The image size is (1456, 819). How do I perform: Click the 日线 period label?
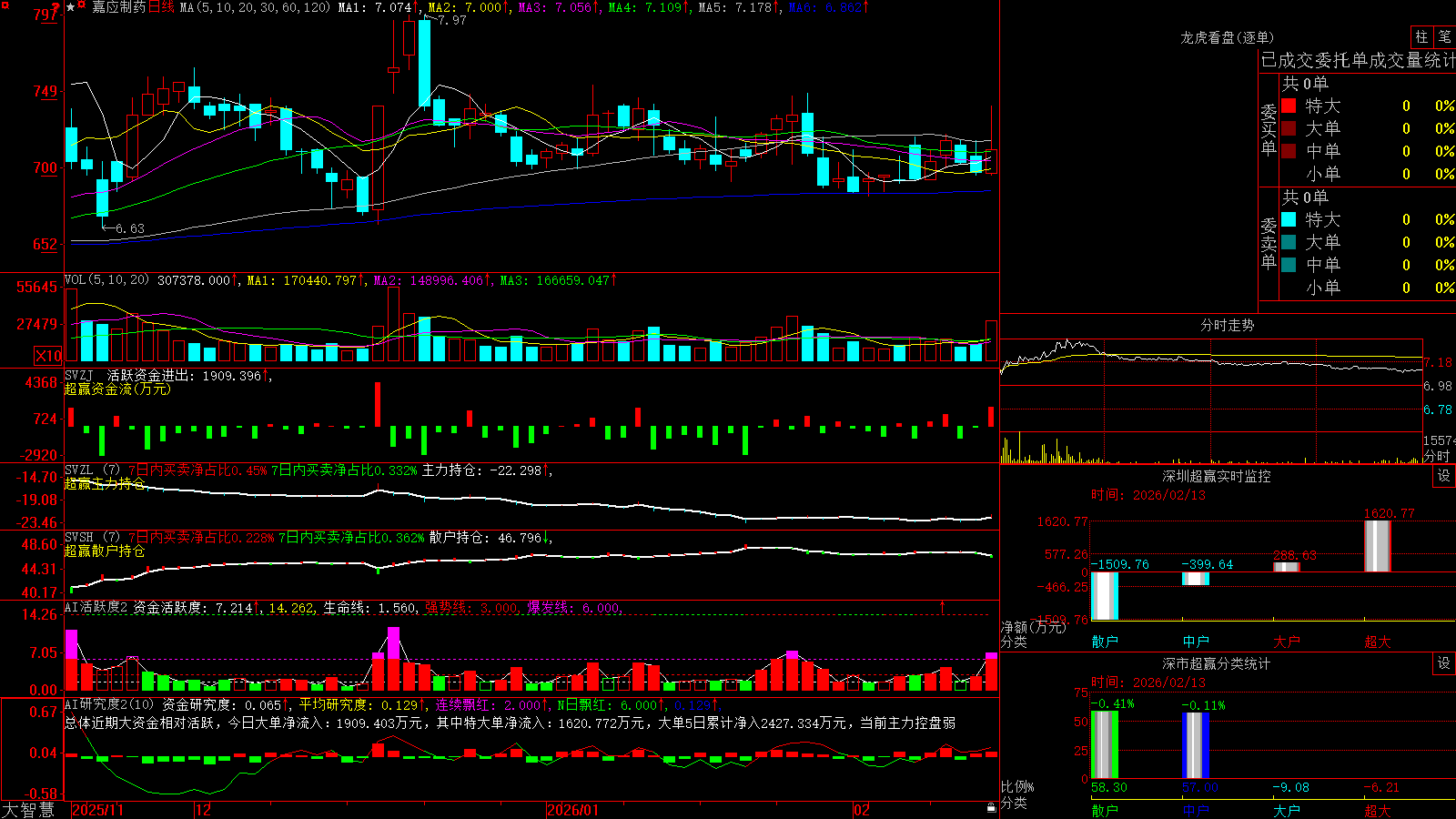(x=161, y=7)
